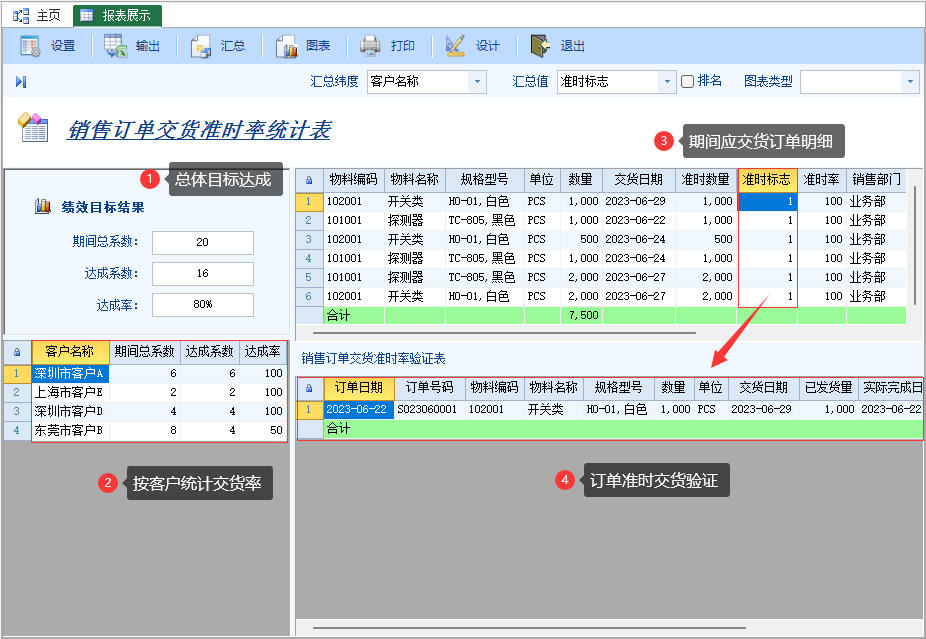This screenshot has height=639, width=926.
Task: Click the 输出 export toolbar icon
Action: click(x=116, y=46)
